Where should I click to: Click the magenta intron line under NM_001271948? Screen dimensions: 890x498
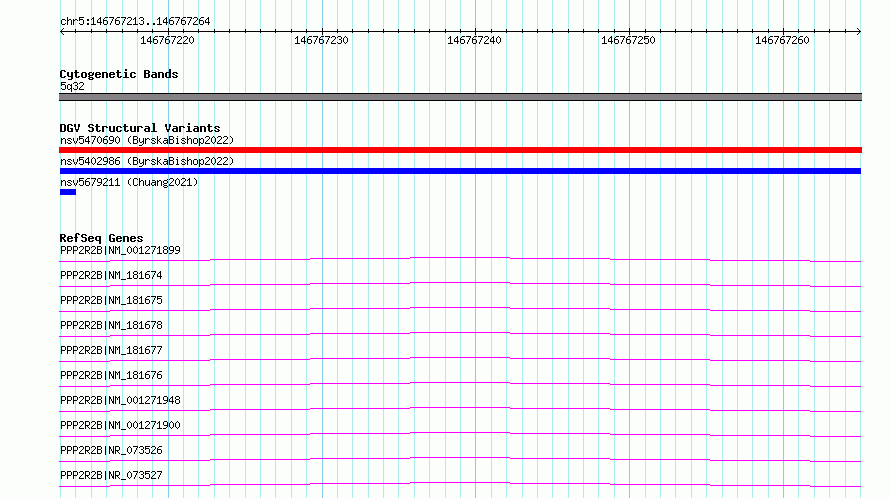[460, 408]
